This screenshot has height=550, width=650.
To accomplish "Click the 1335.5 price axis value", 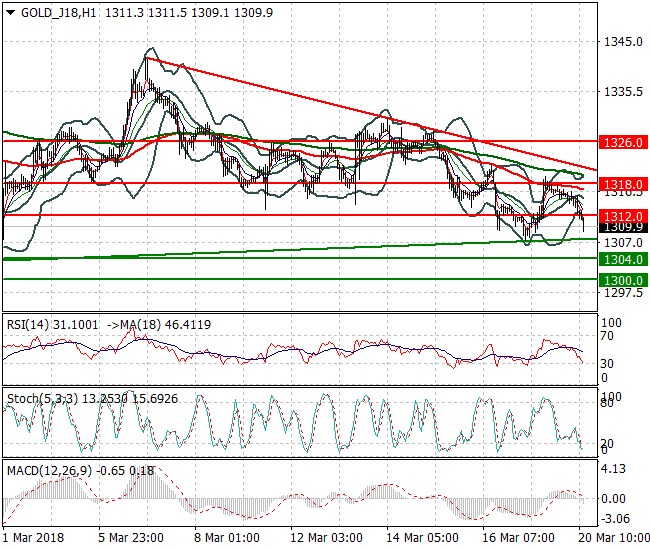I will click(623, 92).
